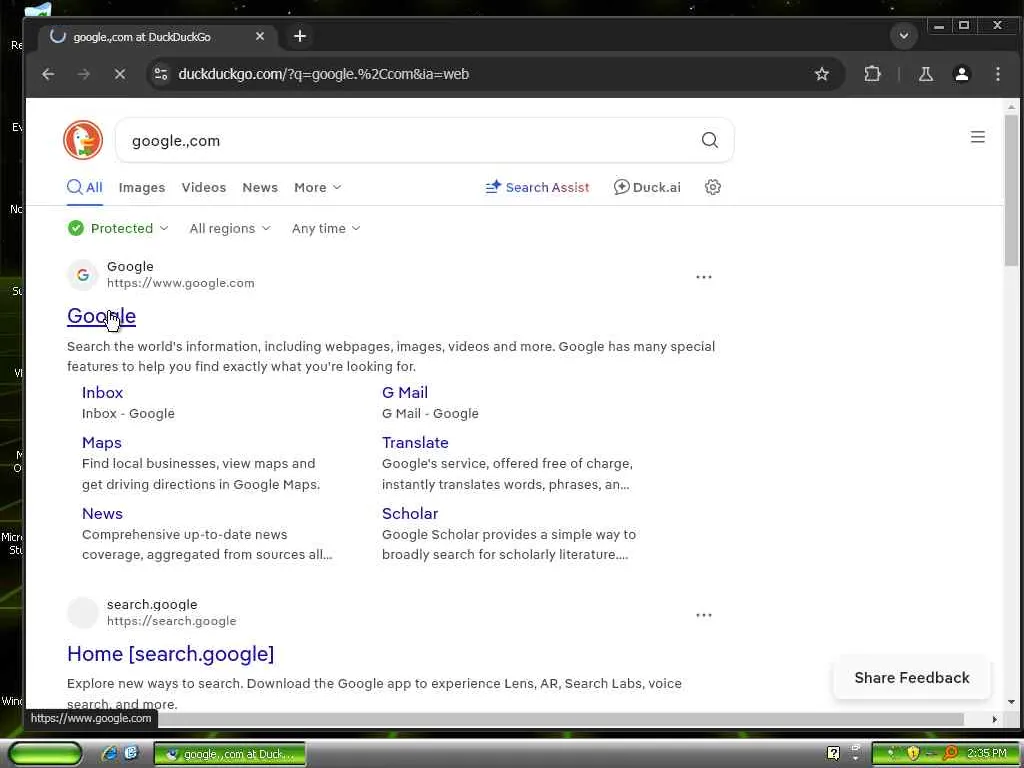The height and width of the screenshot is (768, 1024).
Task: Open the Google result title link
Action: pos(101,316)
